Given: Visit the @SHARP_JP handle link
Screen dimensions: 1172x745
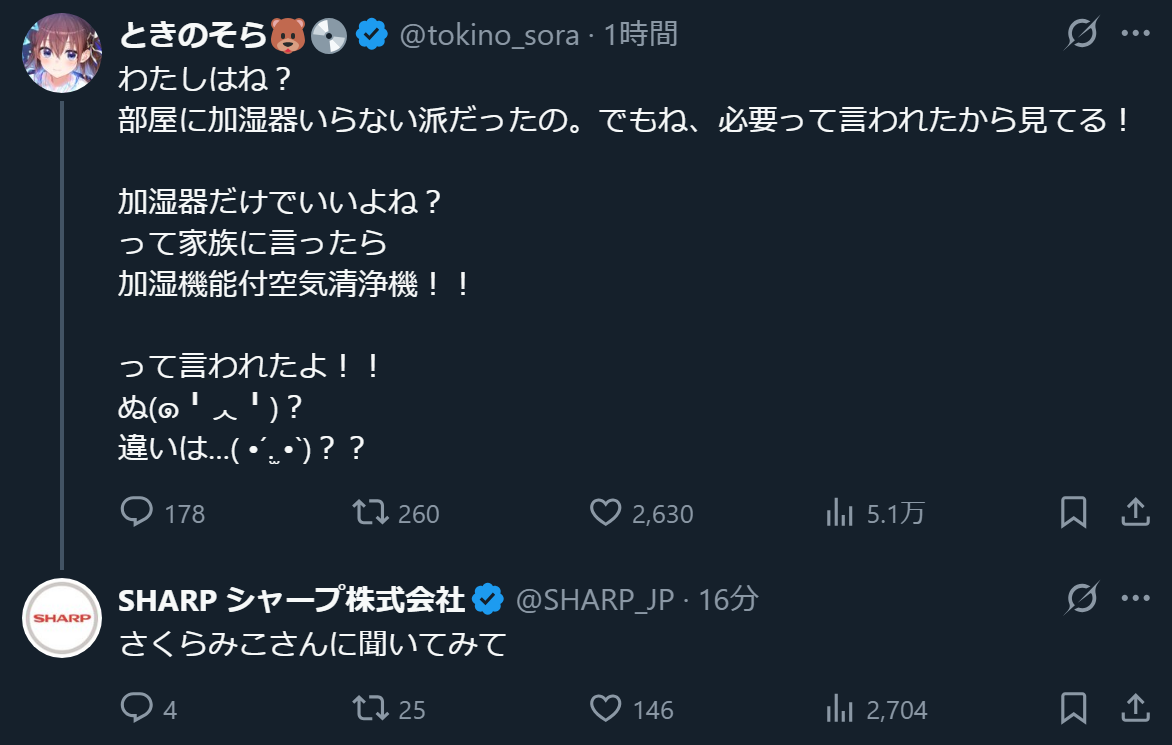Looking at the screenshot, I should (x=595, y=599).
